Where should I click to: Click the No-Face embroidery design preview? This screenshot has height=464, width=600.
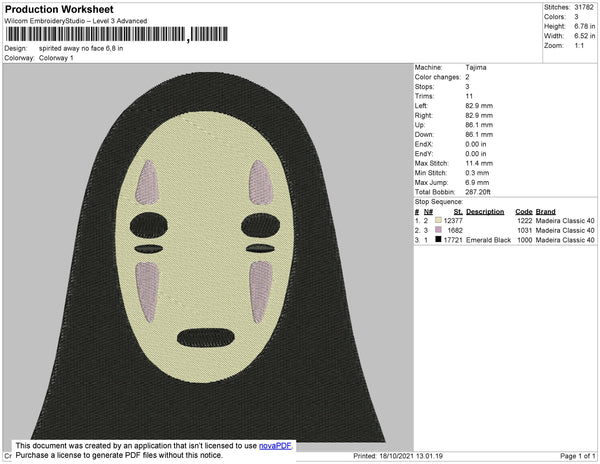(x=208, y=257)
